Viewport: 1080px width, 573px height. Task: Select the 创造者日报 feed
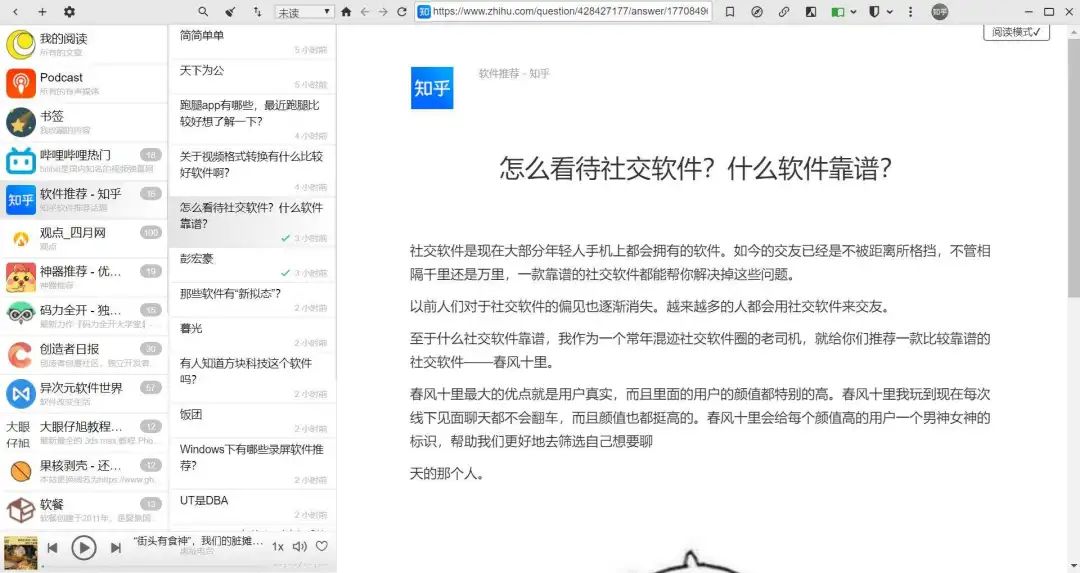click(x=84, y=355)
